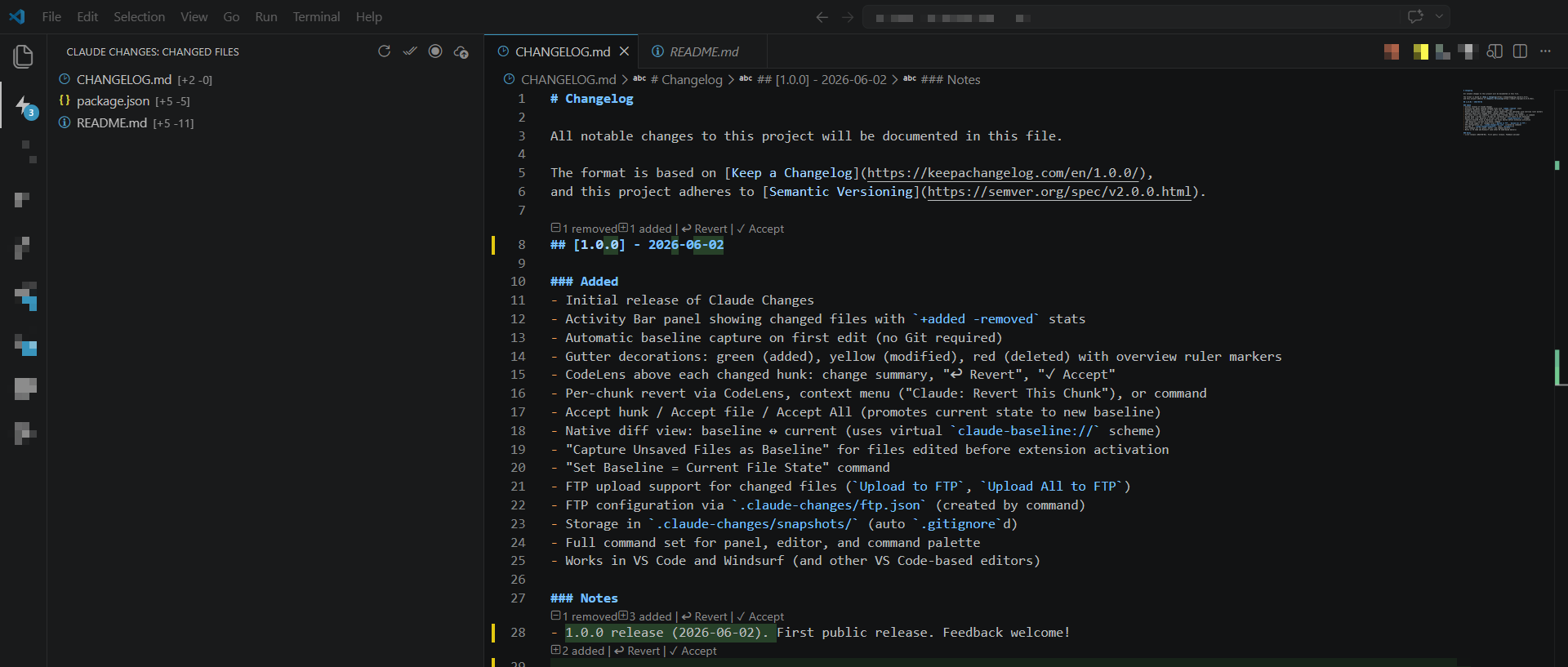Open the Edit menu

pyautogui.click(x=87, y=16)
